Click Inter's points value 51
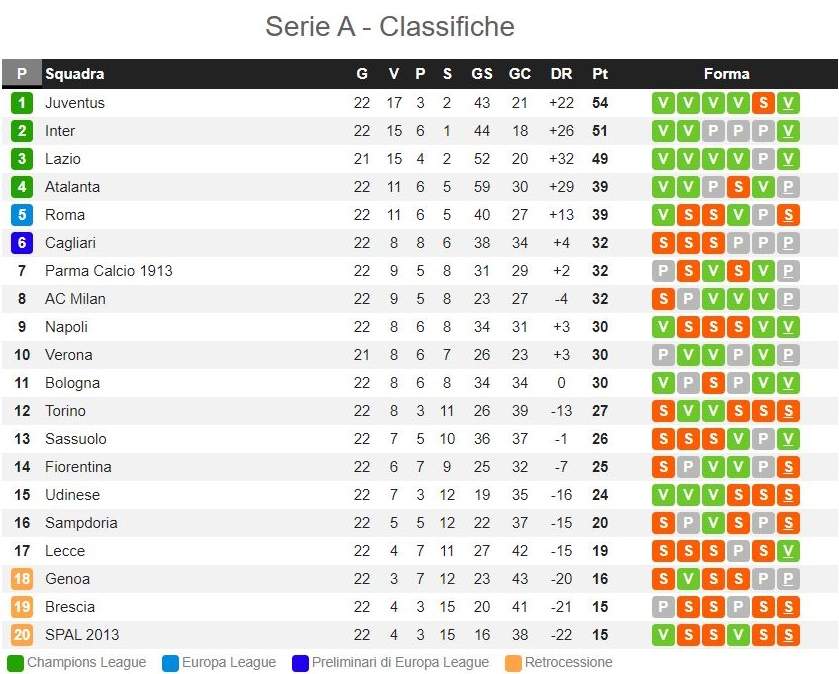Screen dimensions: 839x674 tap(600, 131)
